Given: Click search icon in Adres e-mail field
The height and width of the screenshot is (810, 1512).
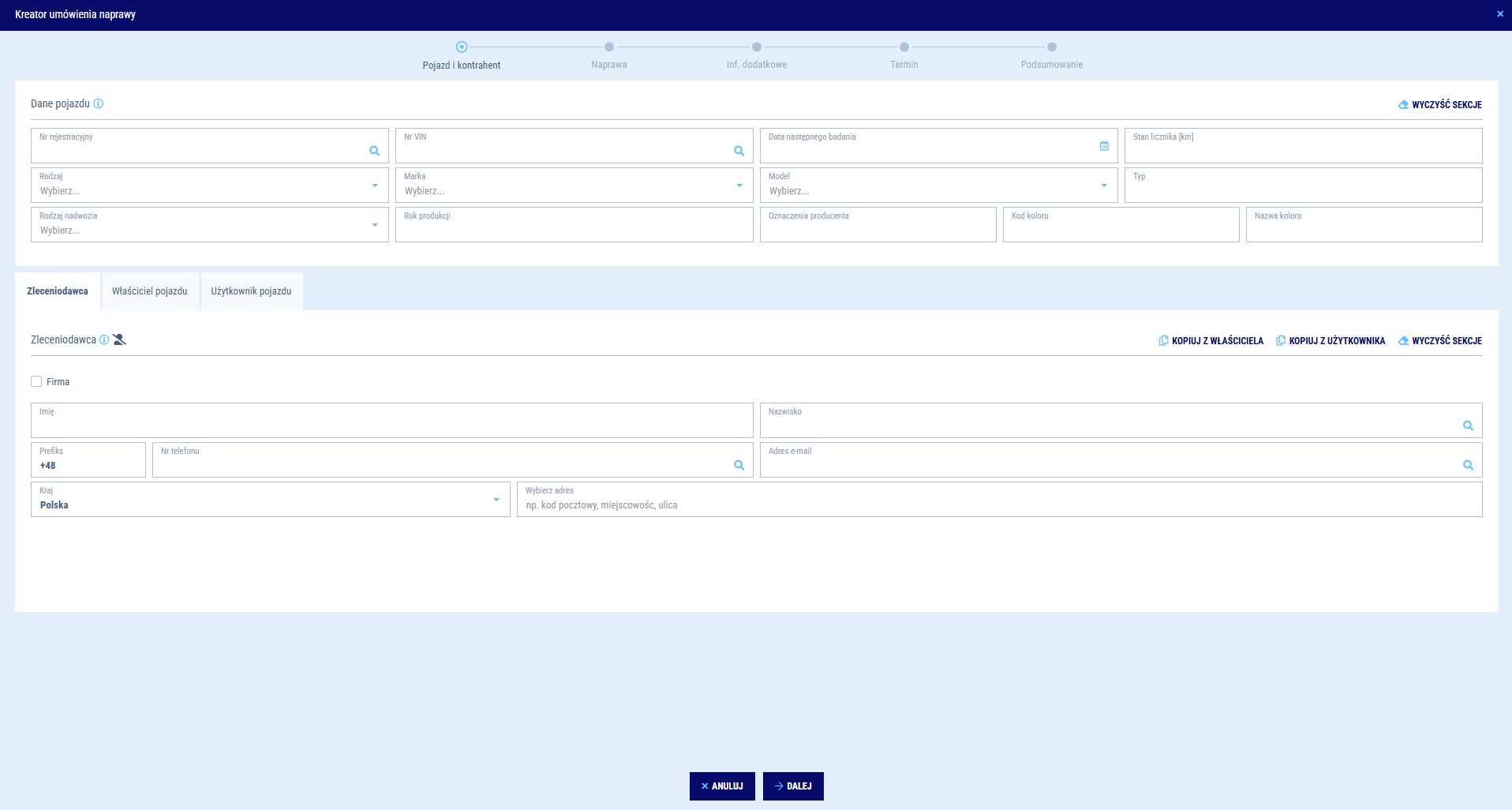Looking at the screenshot, I should 1468,465.
